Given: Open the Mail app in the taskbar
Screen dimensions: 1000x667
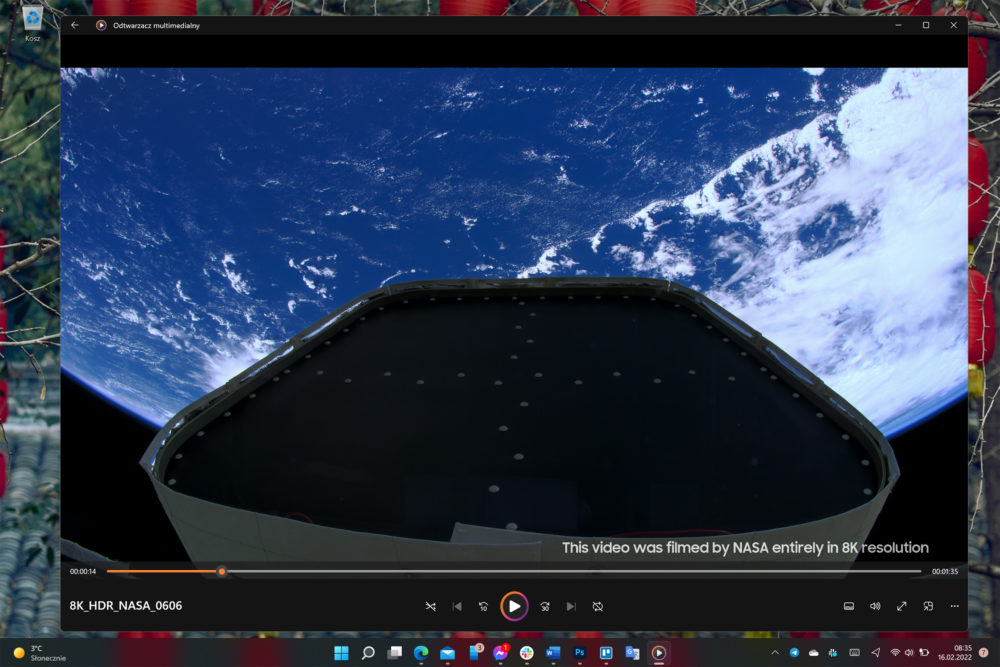Looking at the screenshot, I should [x=447, y=652].
